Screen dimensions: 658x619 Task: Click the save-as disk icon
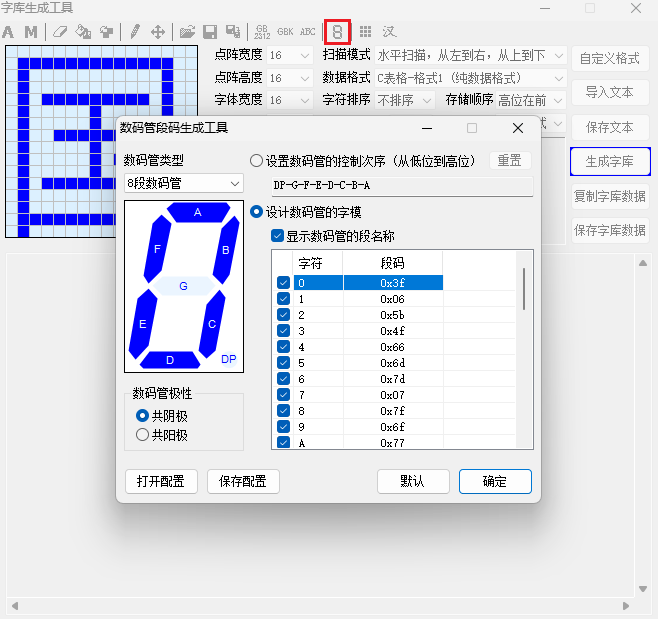(233, 32)
